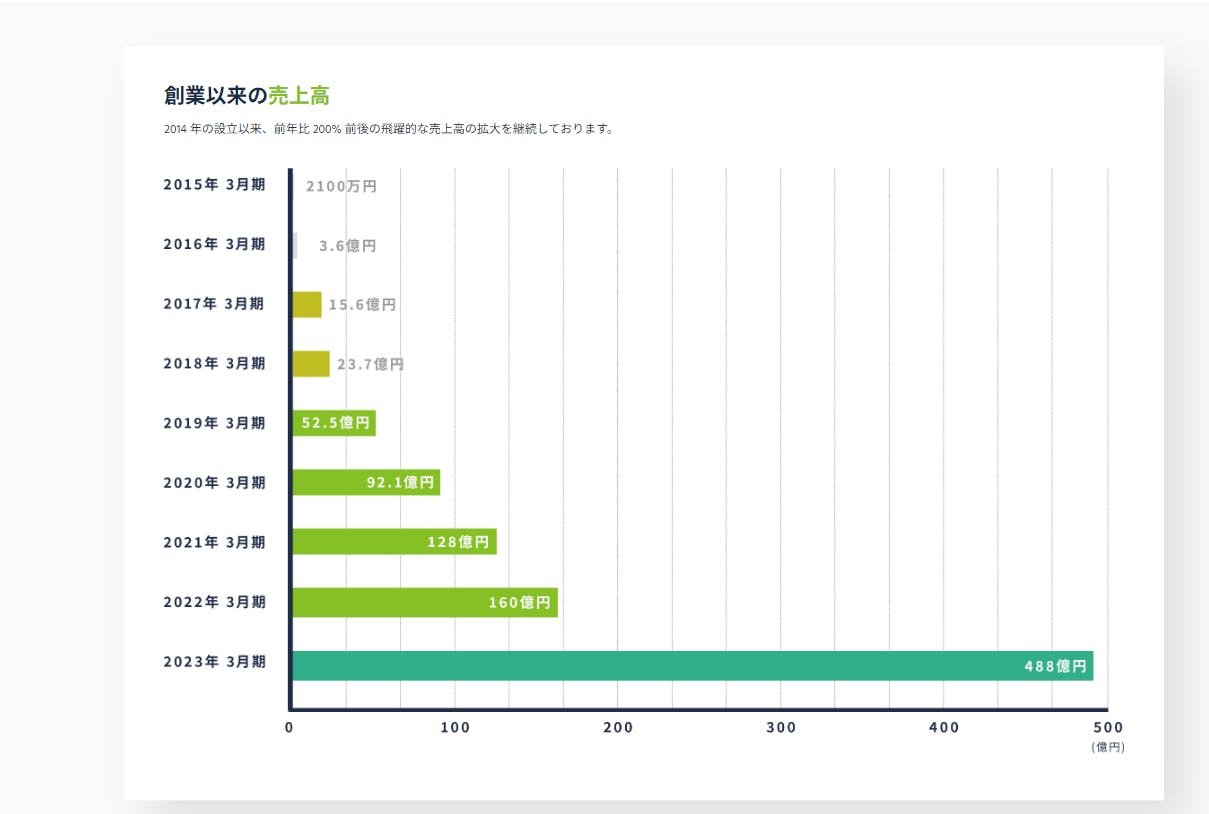Viewport: 1209px width, 814px height.
Task: Click the olive bar for 2017年 3月期
Action: pos(306,304)
